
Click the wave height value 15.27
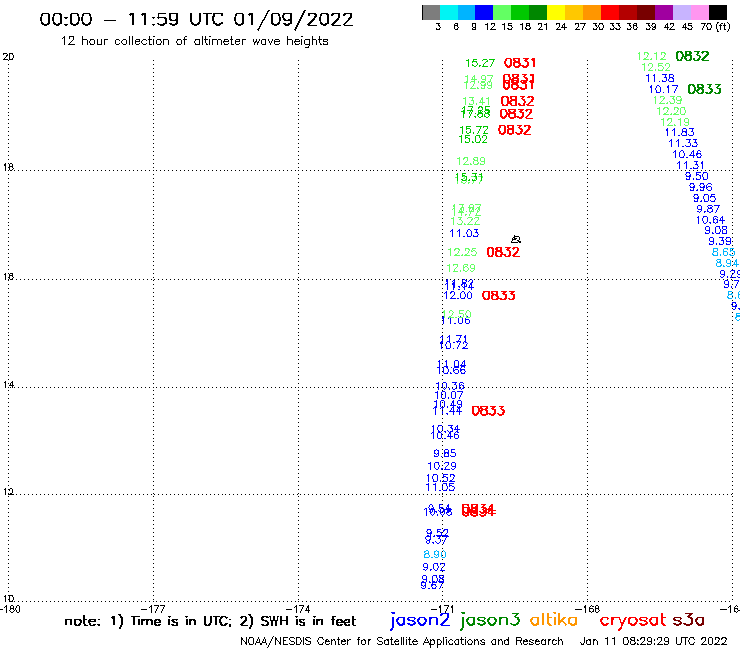[x=480, y=63]
